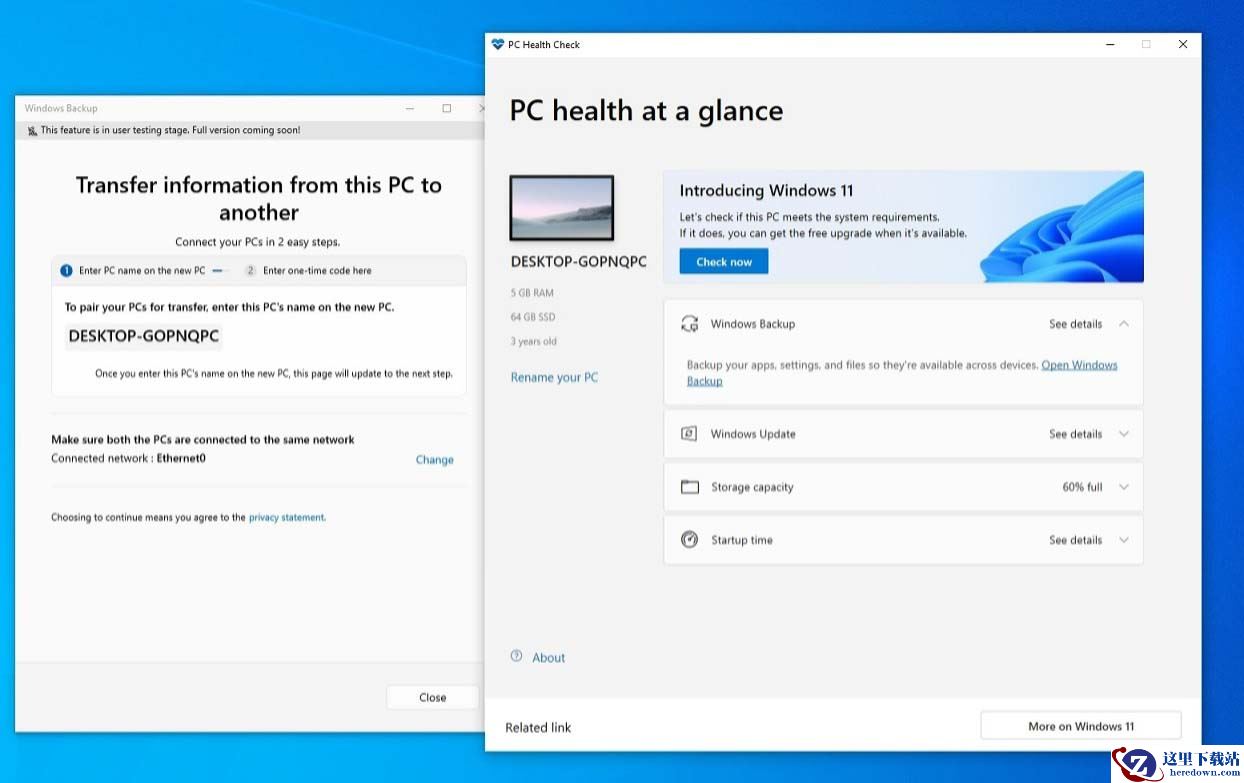The height and width of the screenshot is (783, 1244).
Task: Click step 1 circle in Windows Backup wizard
Action: click(66, 270)
